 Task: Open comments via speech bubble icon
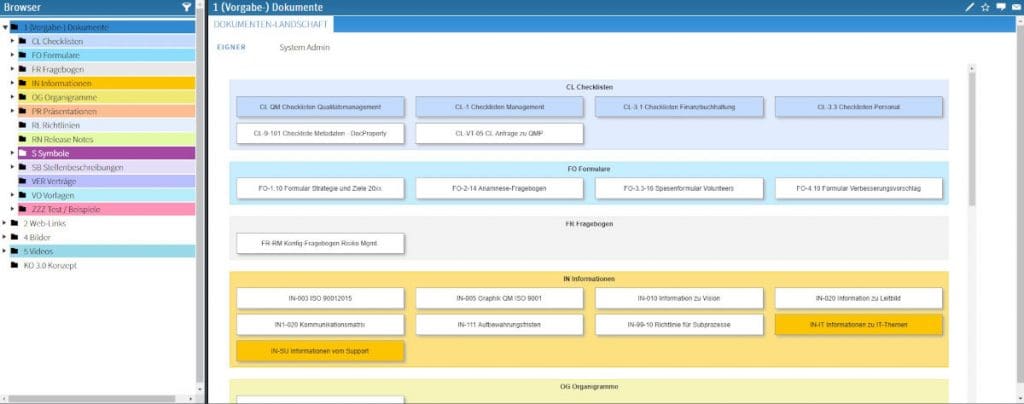(1000, 7)
